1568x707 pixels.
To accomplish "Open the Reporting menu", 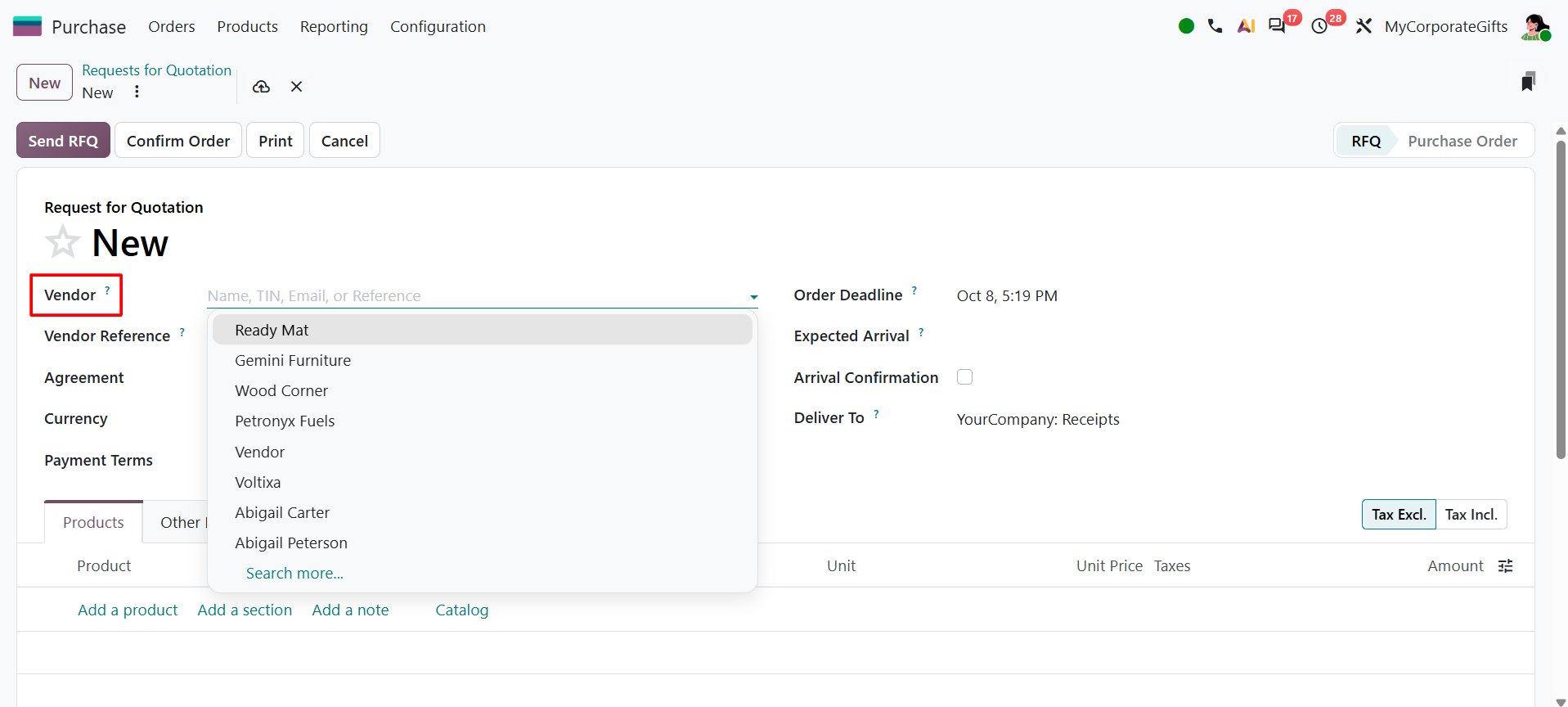I will [334, 26].
